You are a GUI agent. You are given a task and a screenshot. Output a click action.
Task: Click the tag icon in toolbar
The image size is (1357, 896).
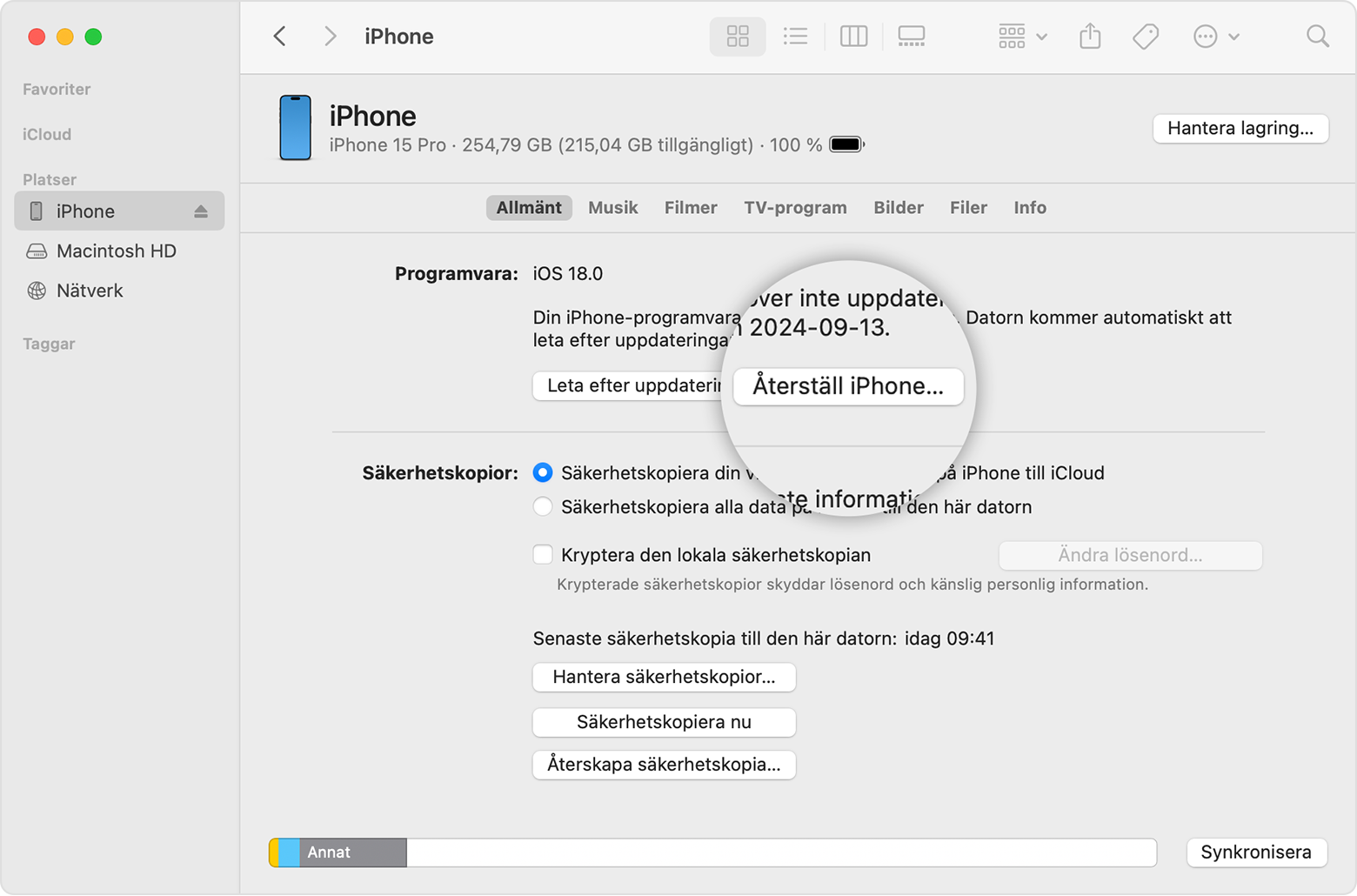1146,37
